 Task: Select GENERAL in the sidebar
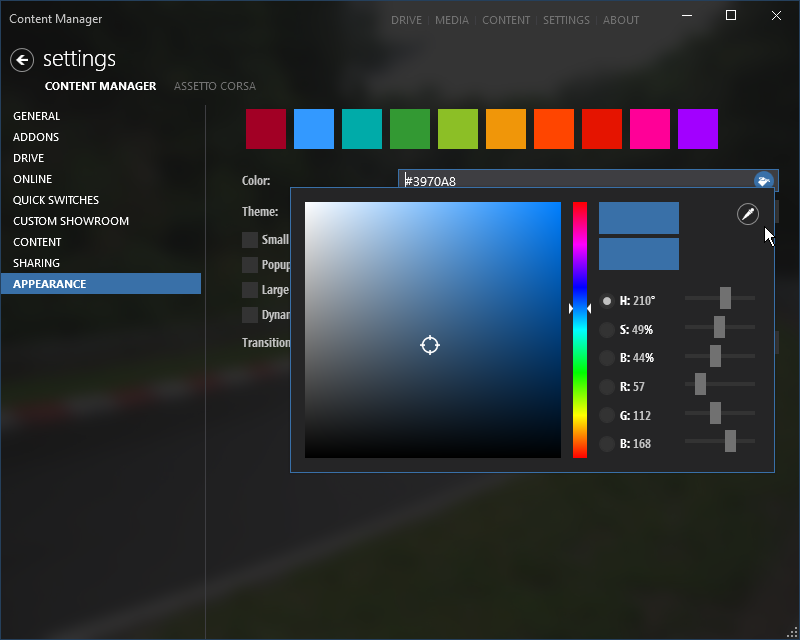pyautogui.click(x=37, y=116)
